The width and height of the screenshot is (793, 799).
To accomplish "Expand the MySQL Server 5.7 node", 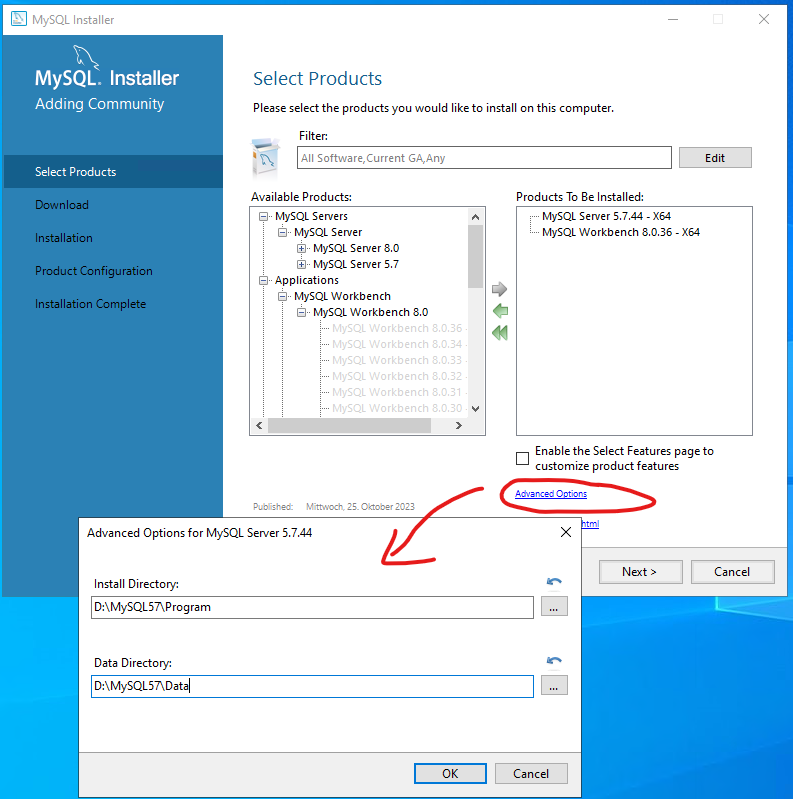I will 302,264.
